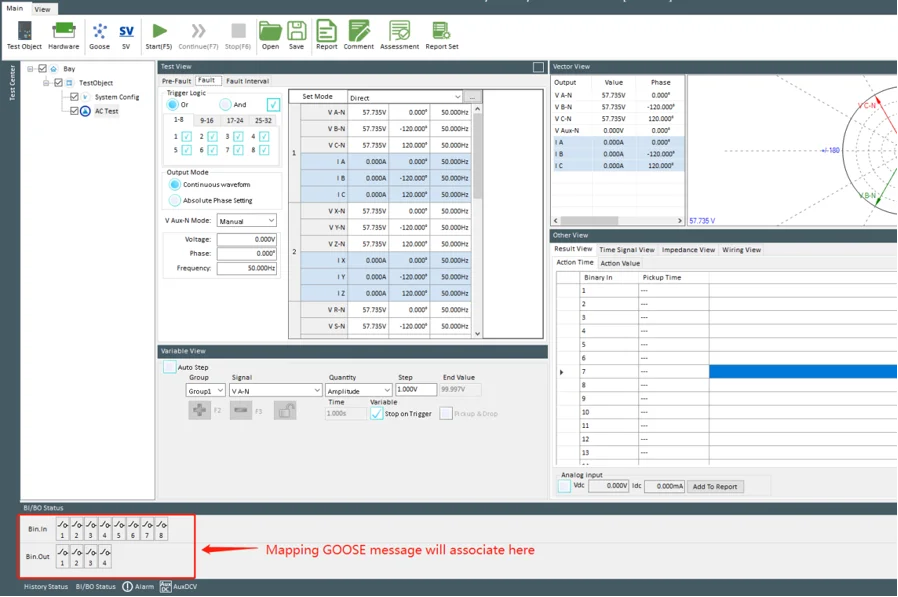Viewport: 898px width, 597px height.
Task: Switch to Action Value tab
Action: click(620, 264)
